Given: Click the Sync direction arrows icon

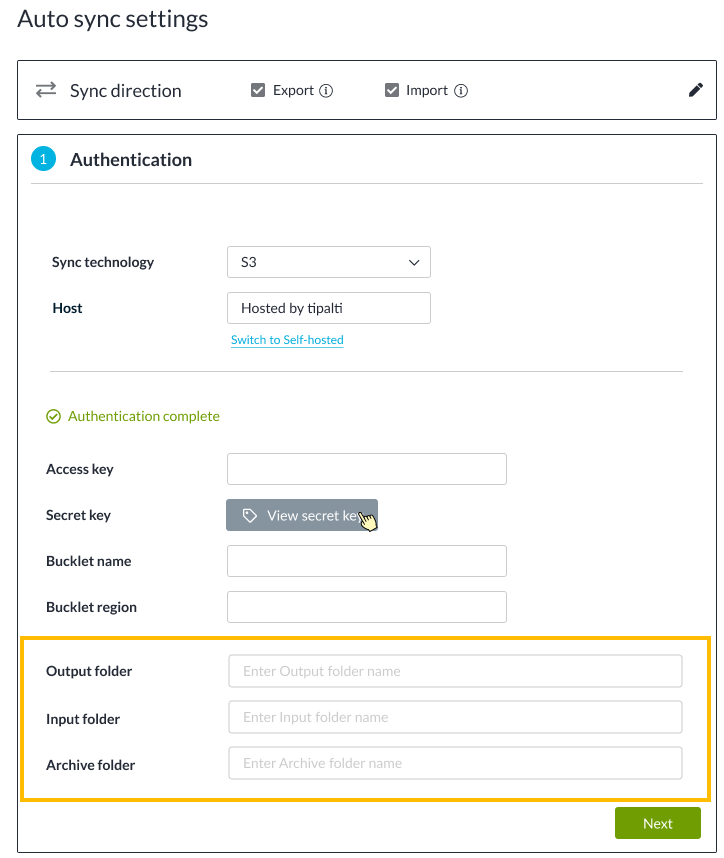Looking at the screenshot, I should [46, 90].
